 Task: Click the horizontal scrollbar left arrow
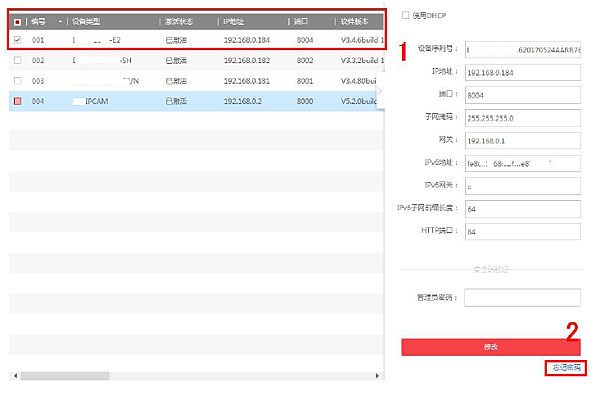click(15, 376)
